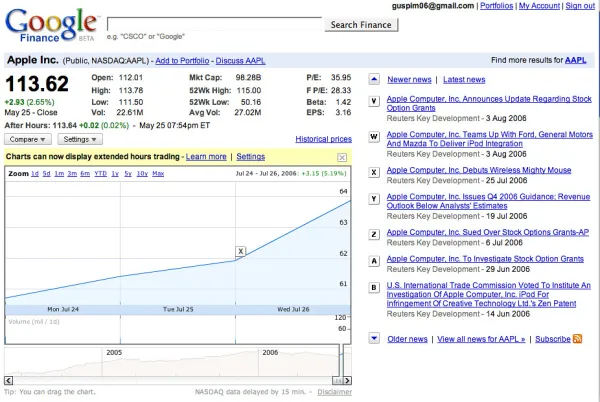Click the news marker Z icon

(x=374, y=234)
